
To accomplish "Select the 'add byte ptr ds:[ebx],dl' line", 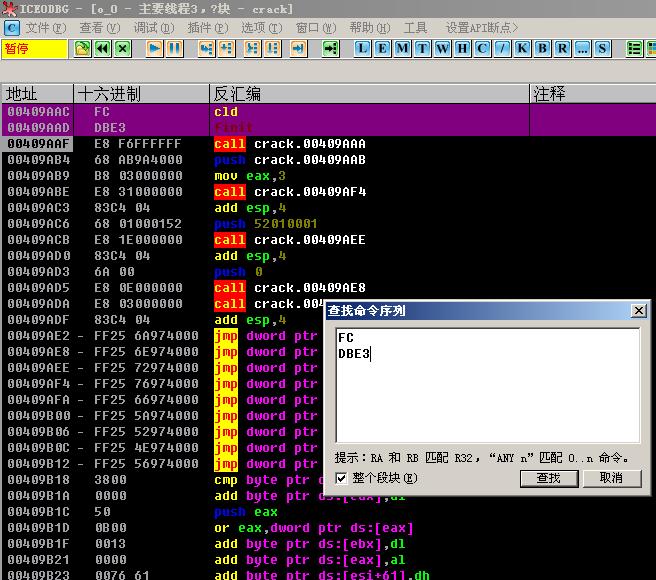I will point(310,544).
